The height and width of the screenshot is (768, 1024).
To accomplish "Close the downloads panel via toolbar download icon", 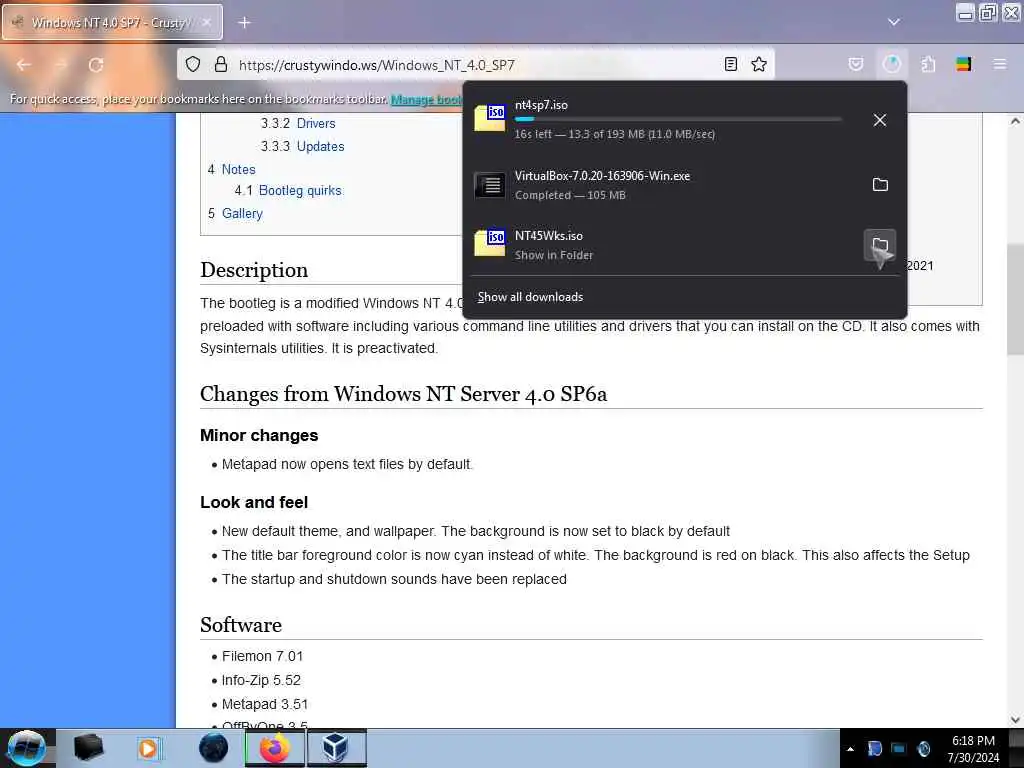I will [891, 64].
